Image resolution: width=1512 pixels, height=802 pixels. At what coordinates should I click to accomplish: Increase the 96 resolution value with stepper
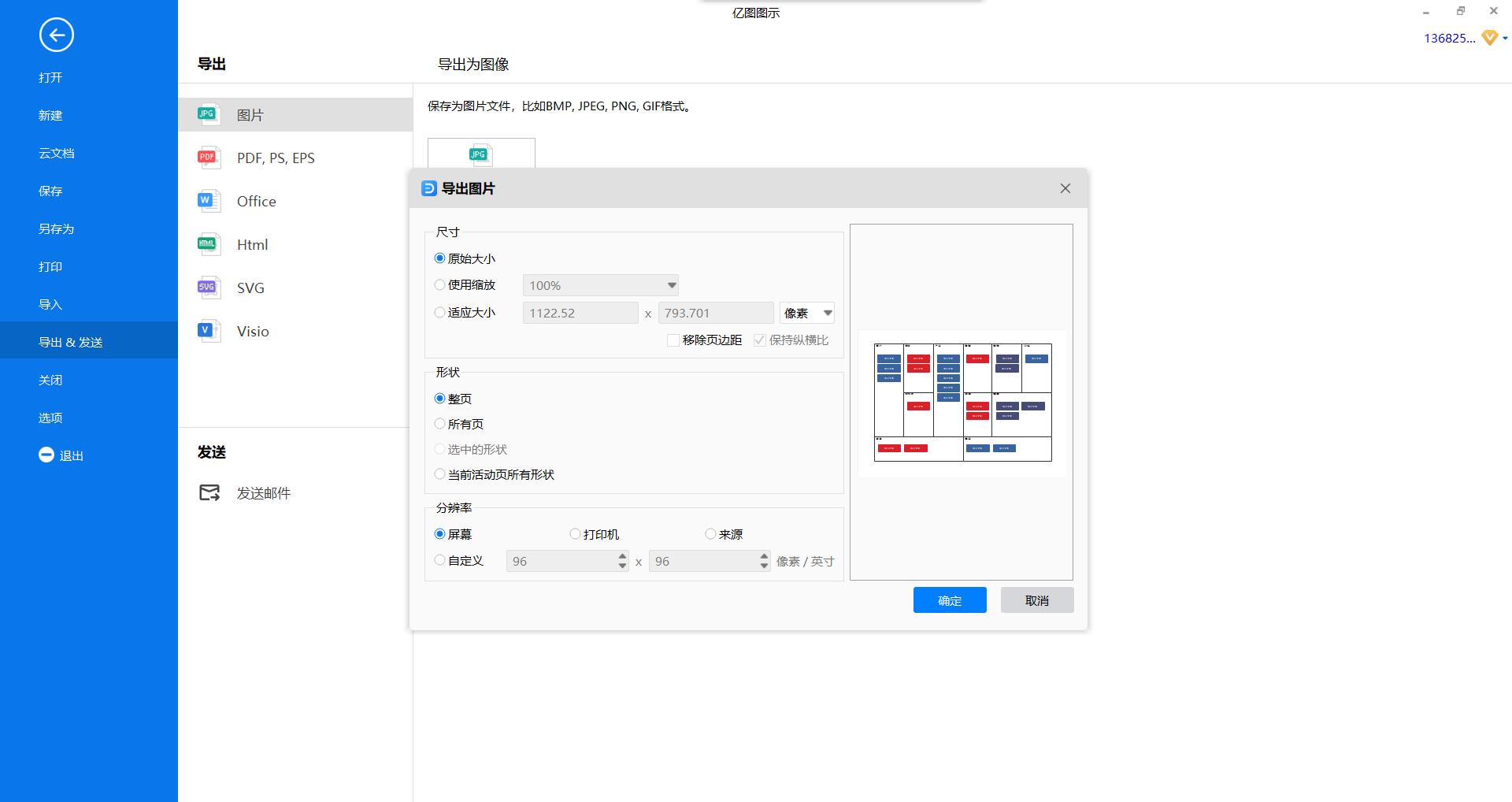tap(621, 557)
